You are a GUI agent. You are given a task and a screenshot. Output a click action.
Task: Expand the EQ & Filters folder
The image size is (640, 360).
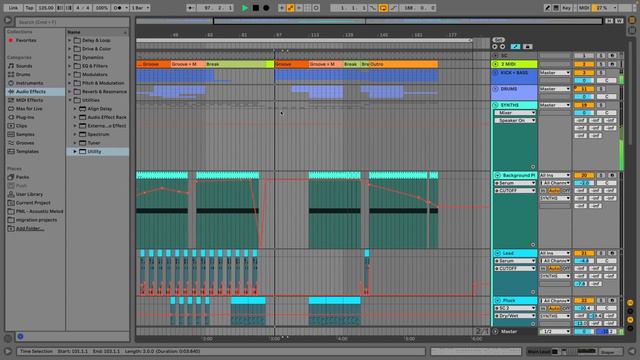pyautogui.click(x=70, y=66)
